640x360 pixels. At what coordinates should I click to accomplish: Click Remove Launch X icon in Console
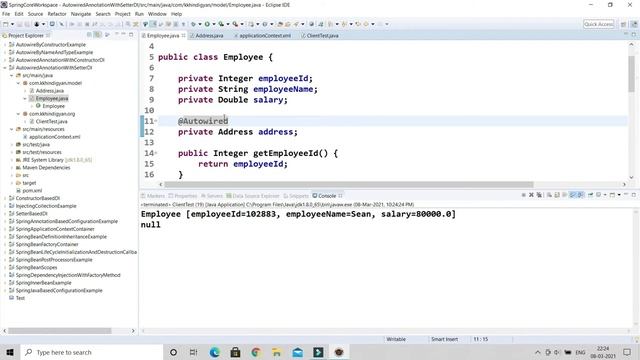(531, 195)
